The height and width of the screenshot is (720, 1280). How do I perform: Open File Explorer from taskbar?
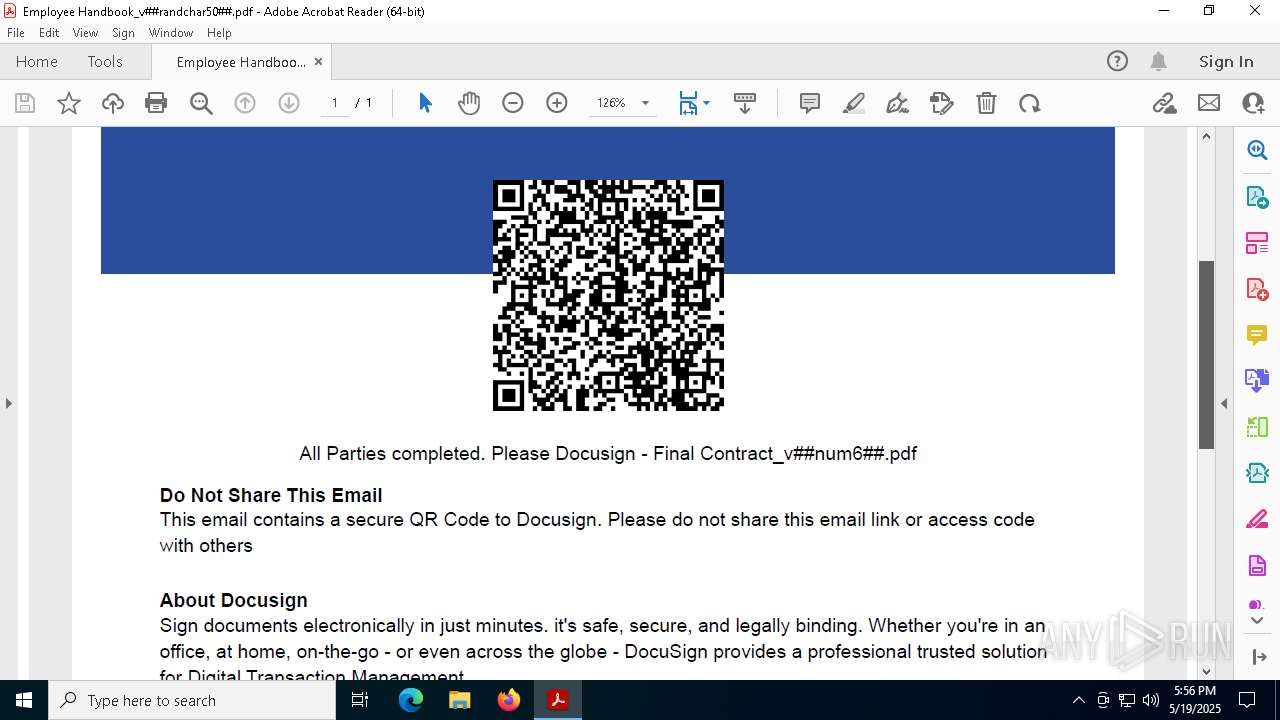(460, 700)
